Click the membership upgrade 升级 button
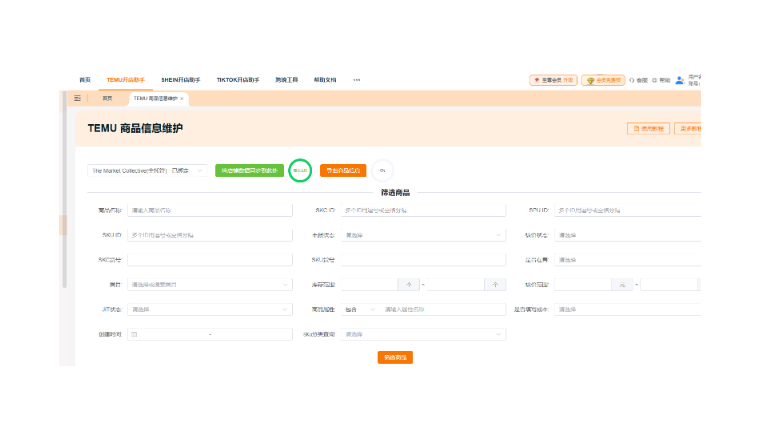 click(x=553, y=80)
